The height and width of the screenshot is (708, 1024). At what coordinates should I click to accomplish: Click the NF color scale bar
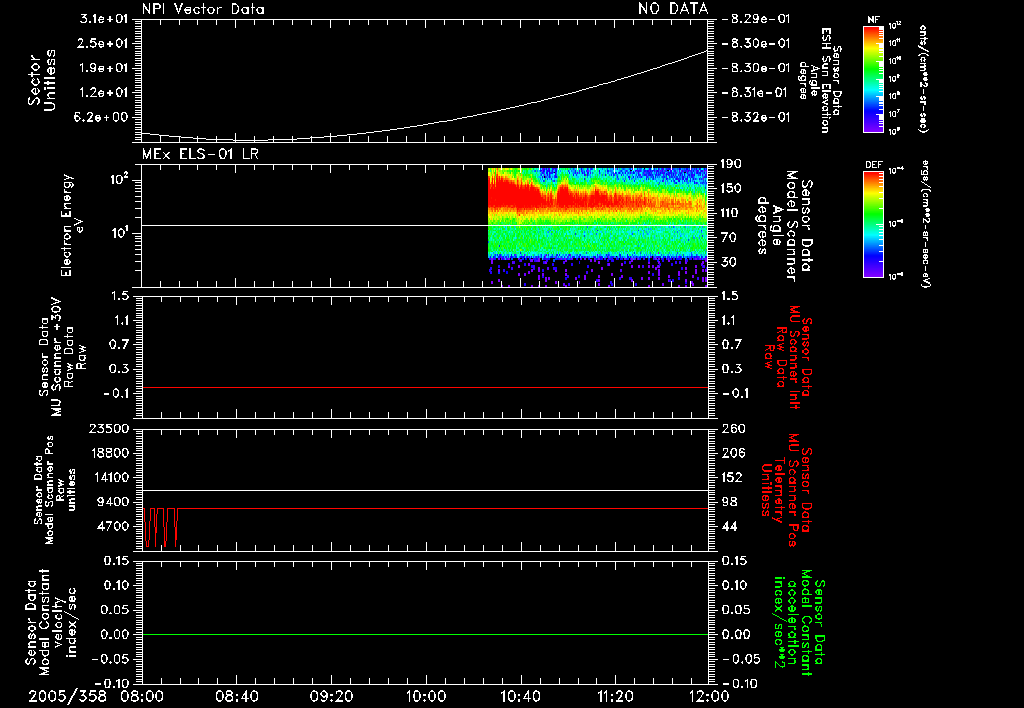[874, 79]
